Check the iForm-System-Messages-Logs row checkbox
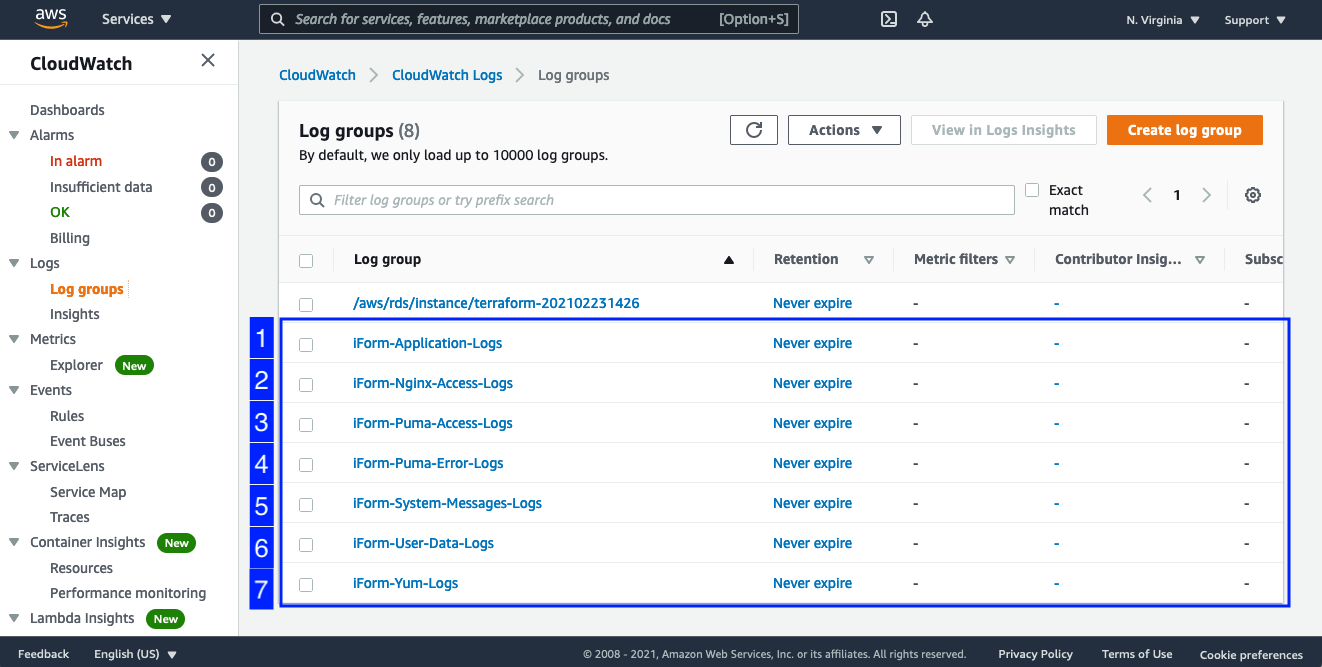The image size is (1322, 667). (306, 504)
